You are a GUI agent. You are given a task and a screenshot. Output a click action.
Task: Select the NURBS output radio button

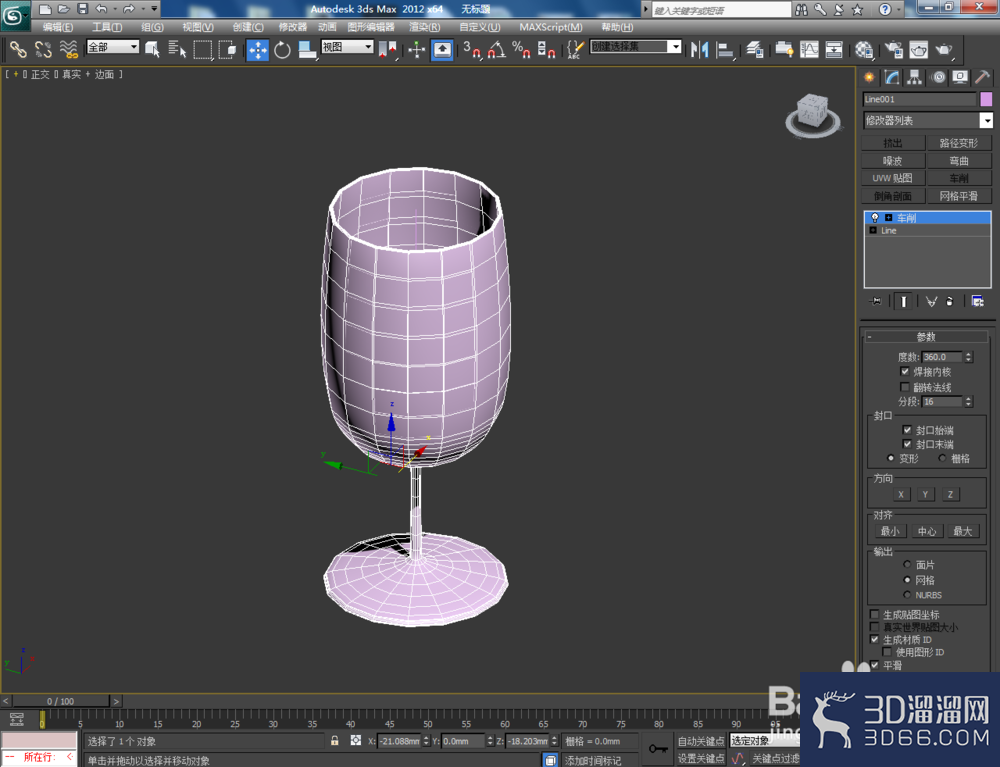point(907,595)
